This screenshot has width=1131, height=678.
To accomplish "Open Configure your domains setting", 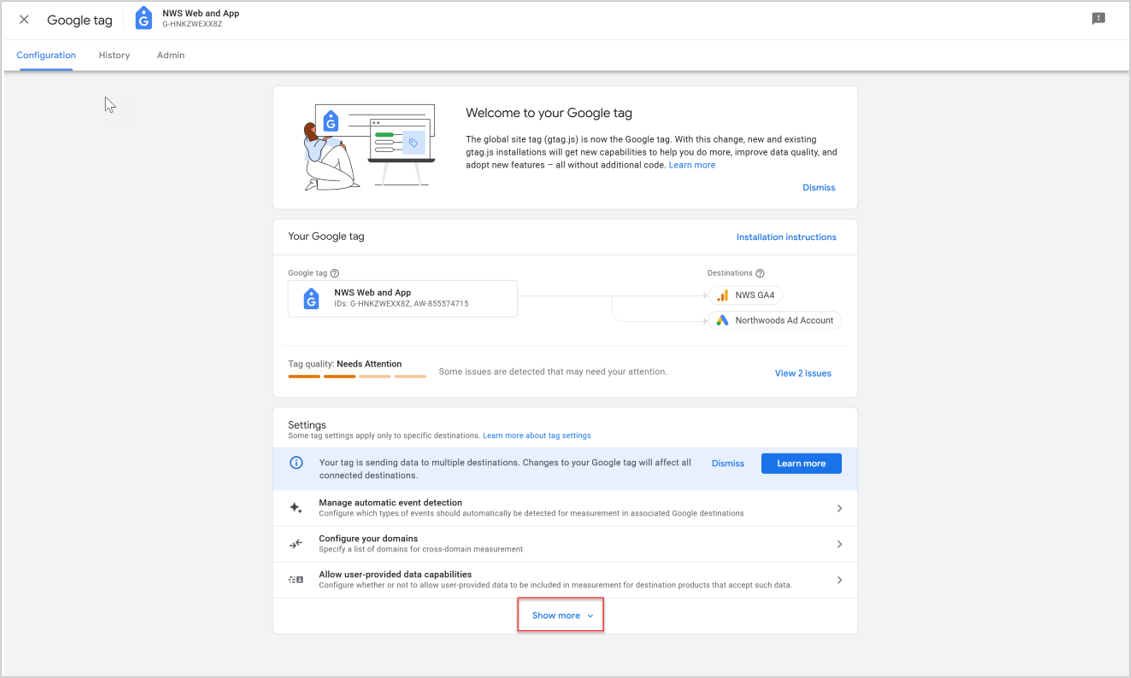I will pyautogui.click(x=565, y=544).
